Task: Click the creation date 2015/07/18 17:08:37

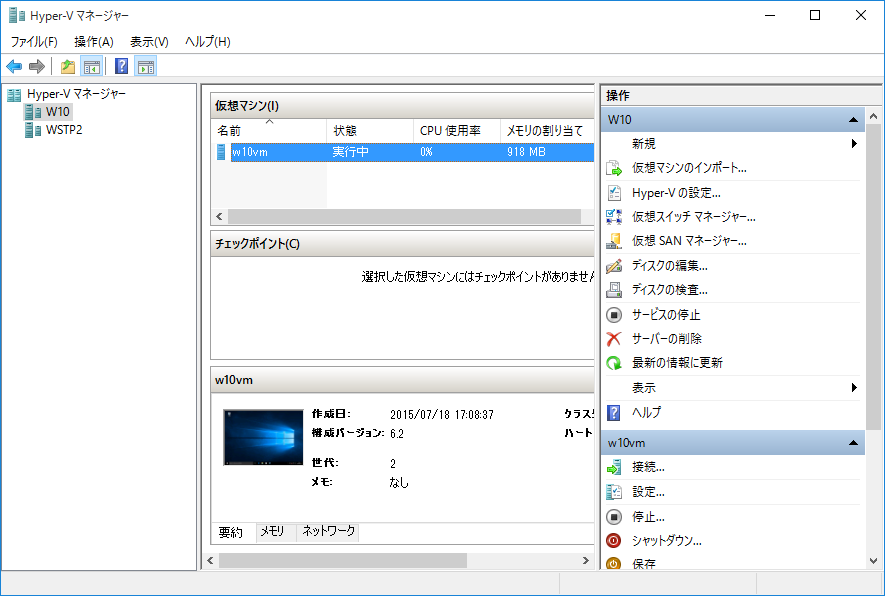Action: point(442,415)
